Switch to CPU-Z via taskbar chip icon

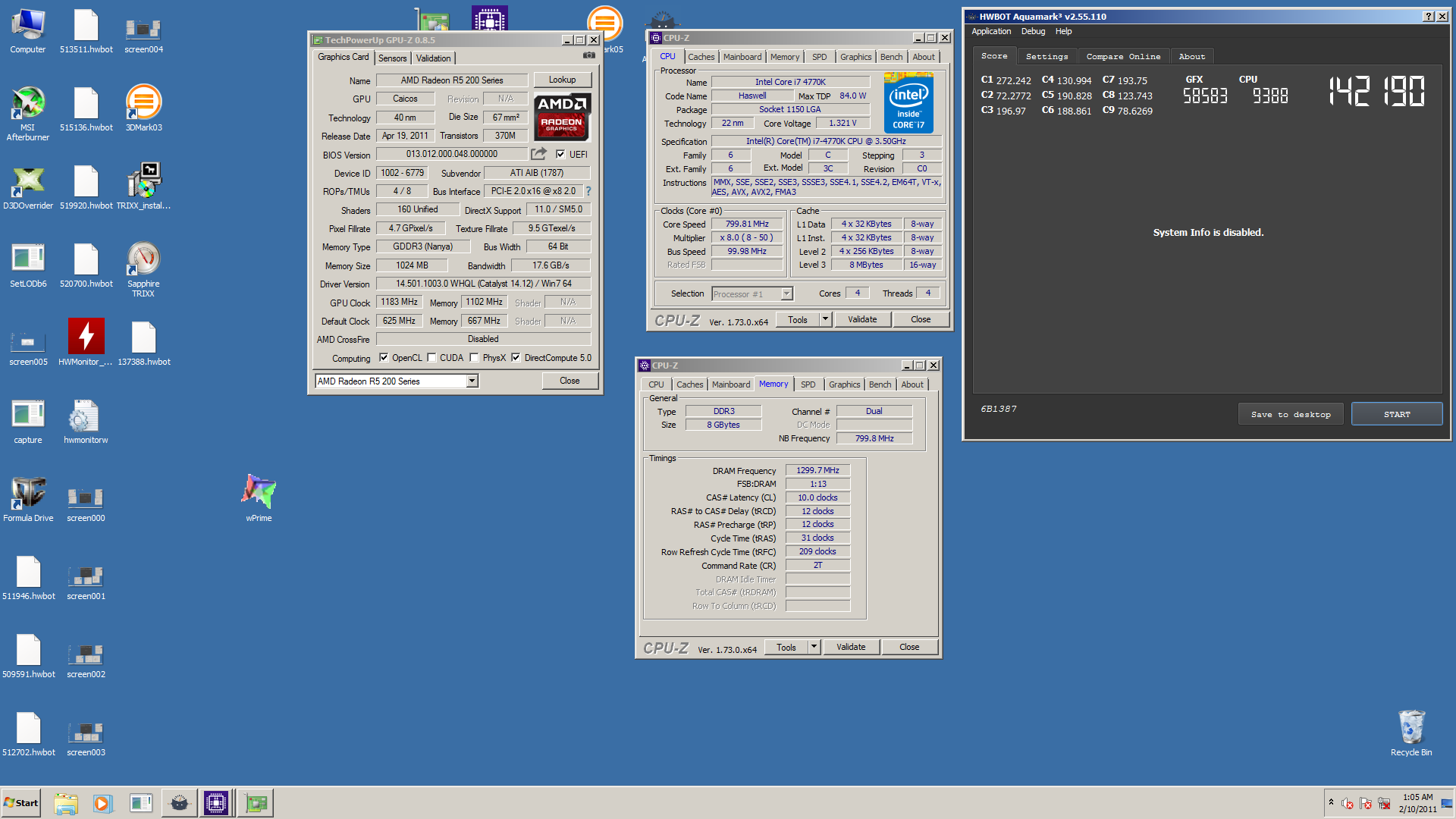[x=215, y=803]
